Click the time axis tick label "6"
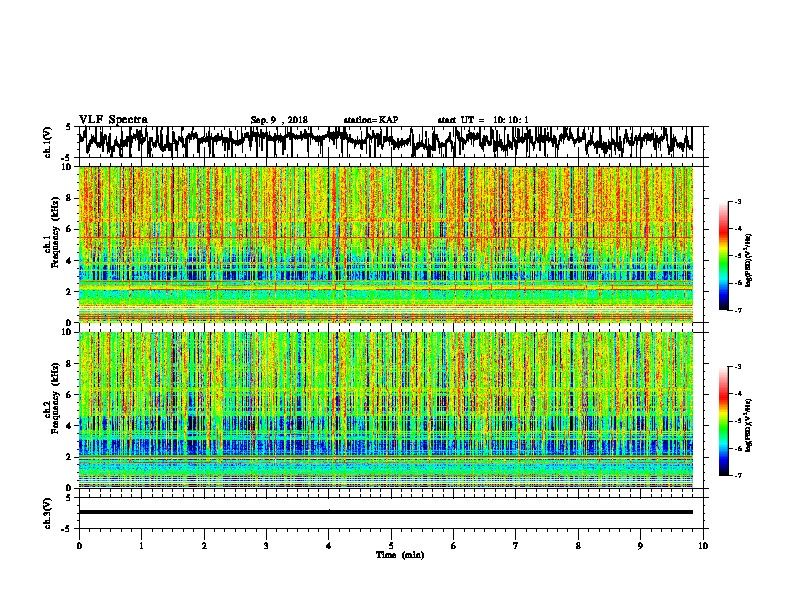The width and height of the screenshot is (792, 612). tap(453, 546)
